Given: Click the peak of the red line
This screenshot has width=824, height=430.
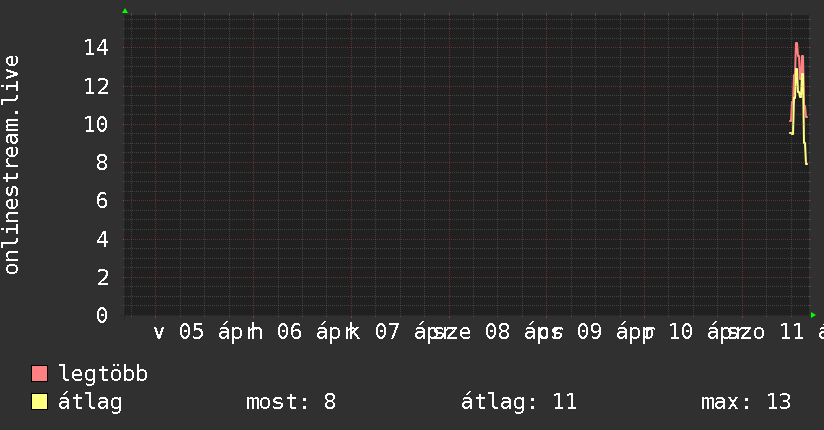Looking at the screenshot, I should click(796, 43).
